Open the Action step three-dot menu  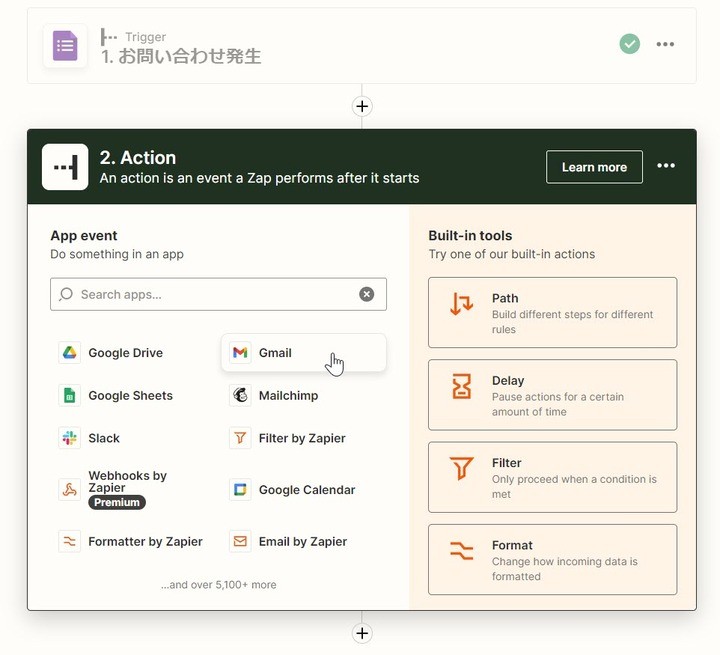[665, 166]
